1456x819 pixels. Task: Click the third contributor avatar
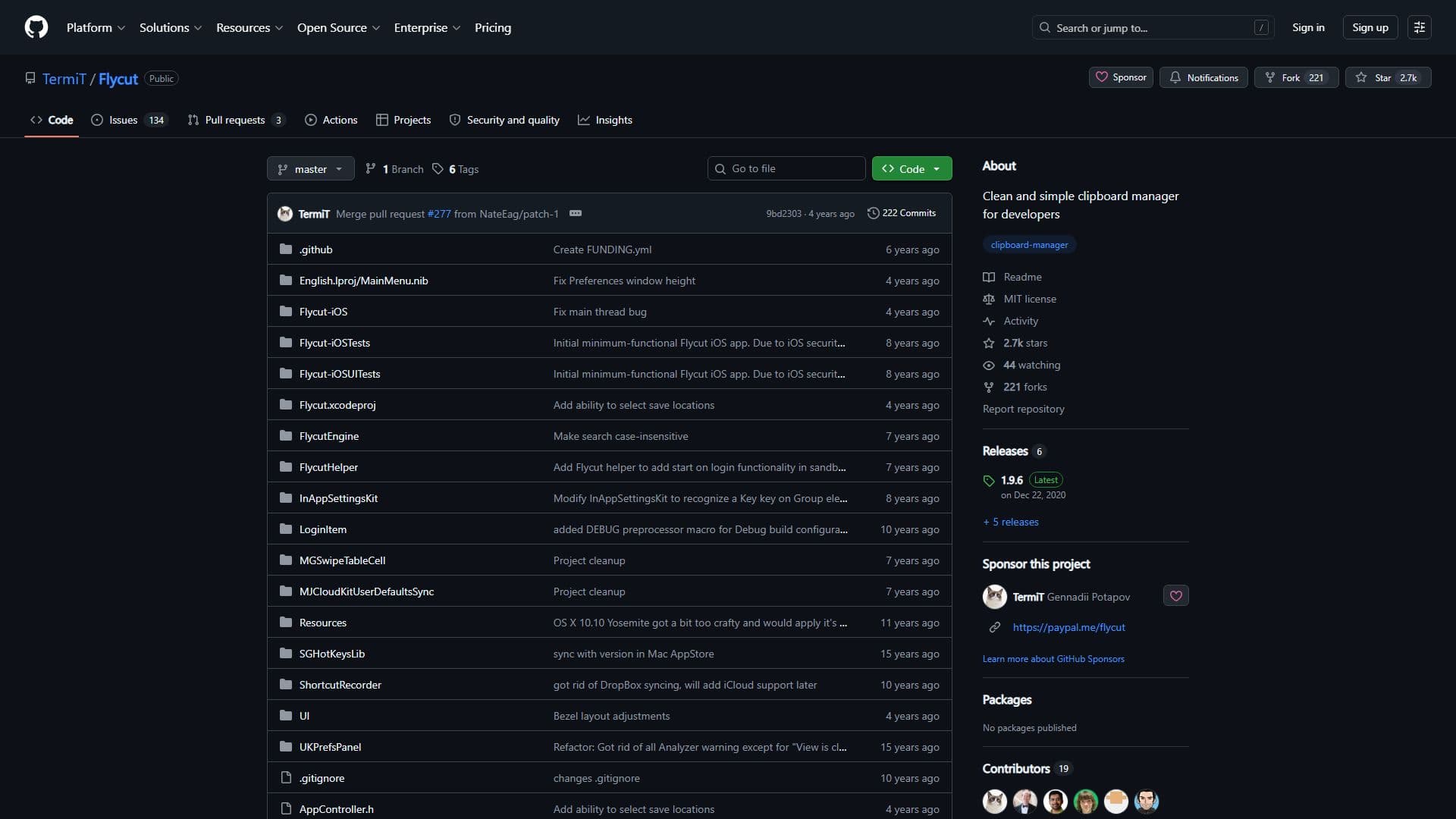[1055, 801]
